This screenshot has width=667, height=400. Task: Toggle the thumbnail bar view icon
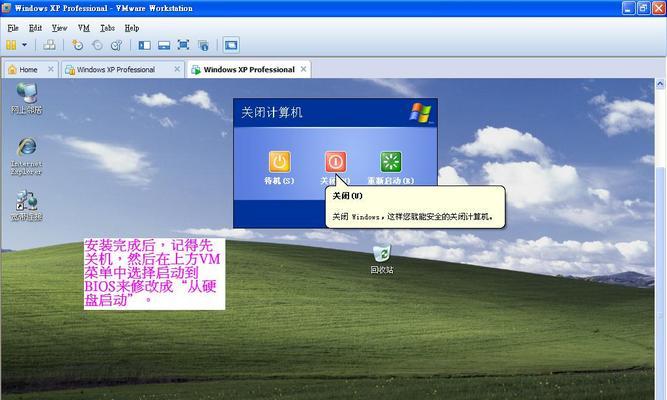pyautogui.click(x=164, y=45)
